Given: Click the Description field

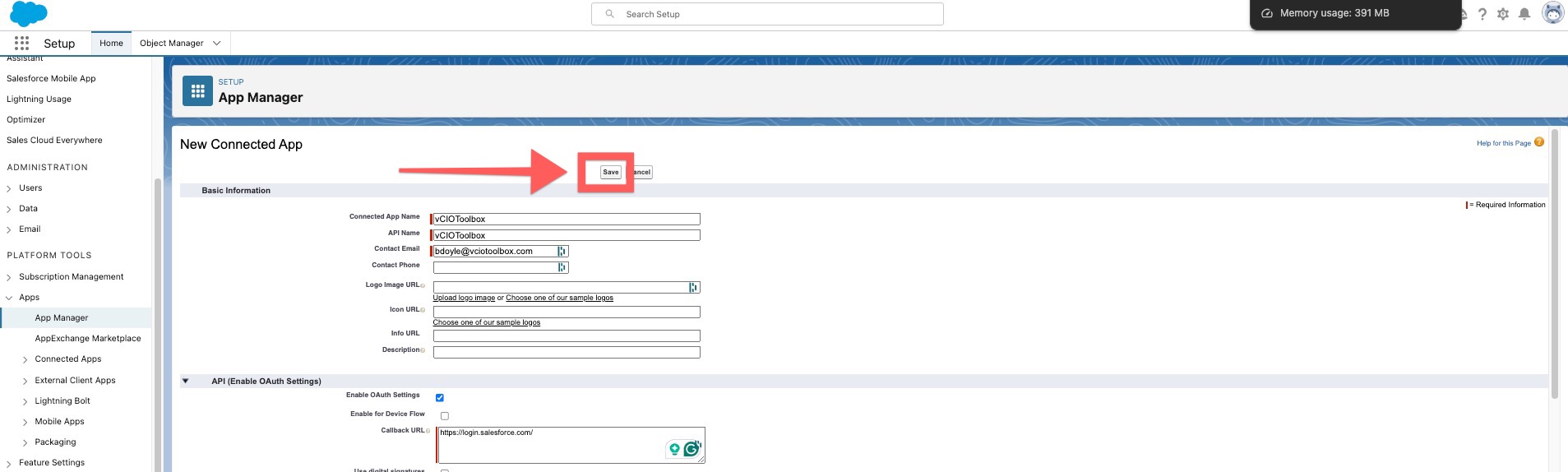Looking at the screenshot, I should [567, 352].
